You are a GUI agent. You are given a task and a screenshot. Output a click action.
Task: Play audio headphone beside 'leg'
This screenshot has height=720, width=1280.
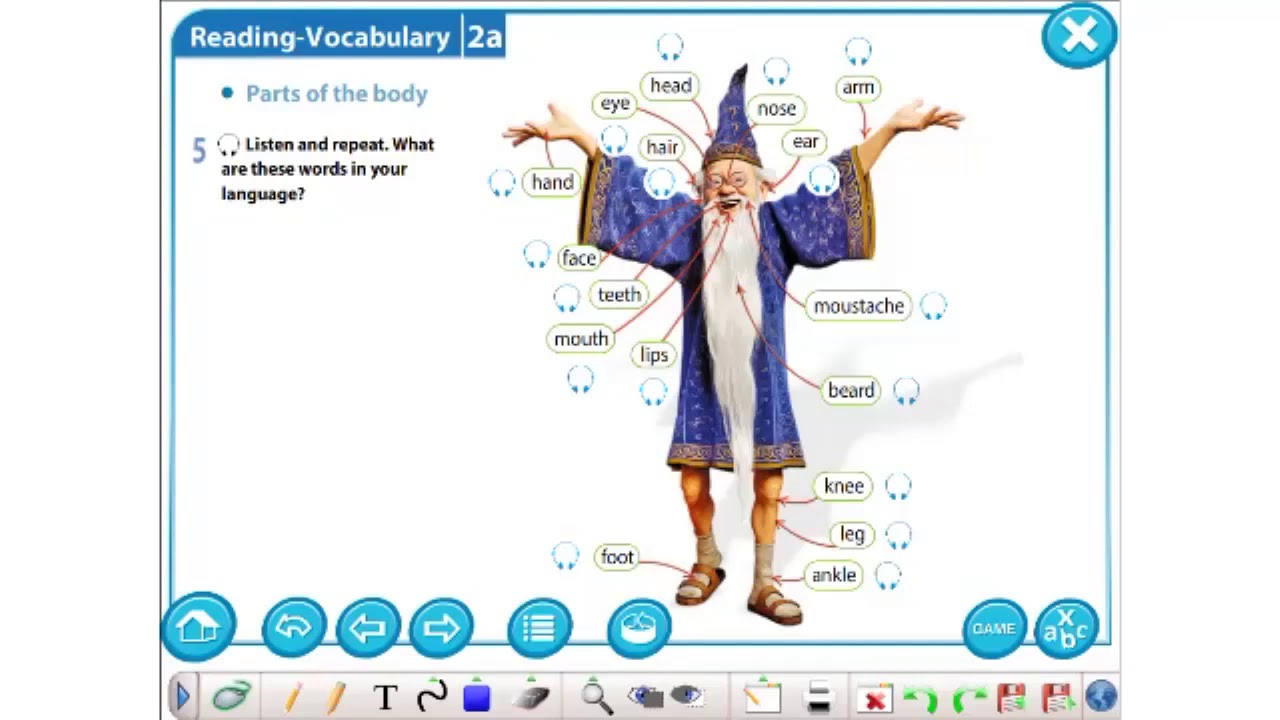click(898, 535)
